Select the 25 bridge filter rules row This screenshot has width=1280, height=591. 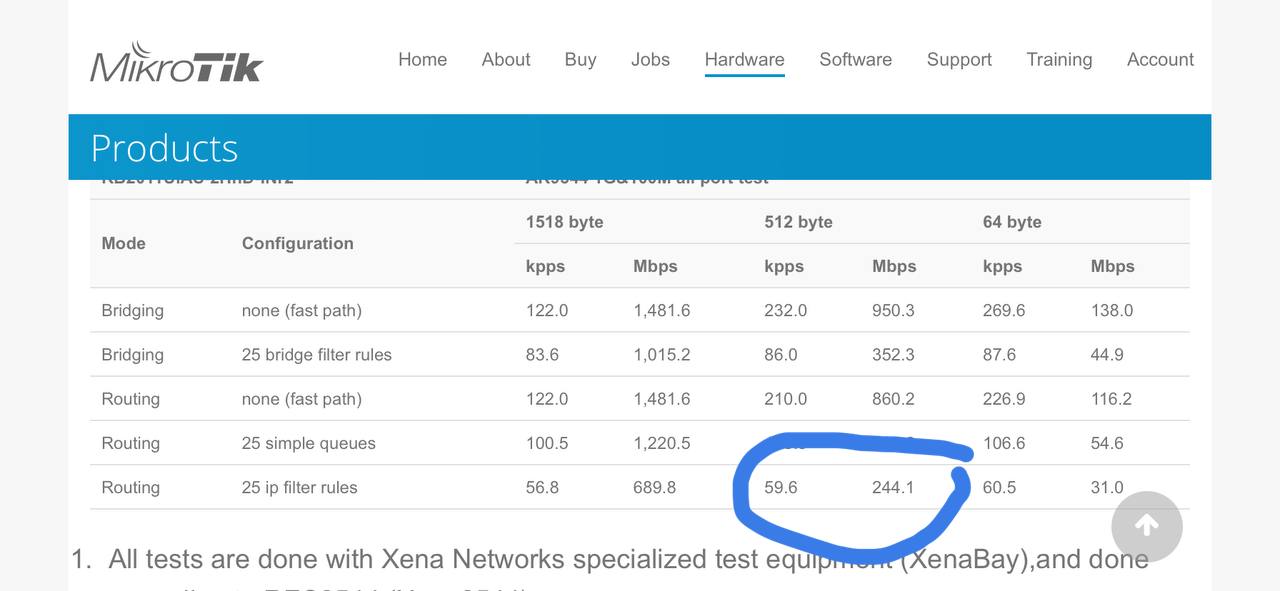[x=640, y=354]
